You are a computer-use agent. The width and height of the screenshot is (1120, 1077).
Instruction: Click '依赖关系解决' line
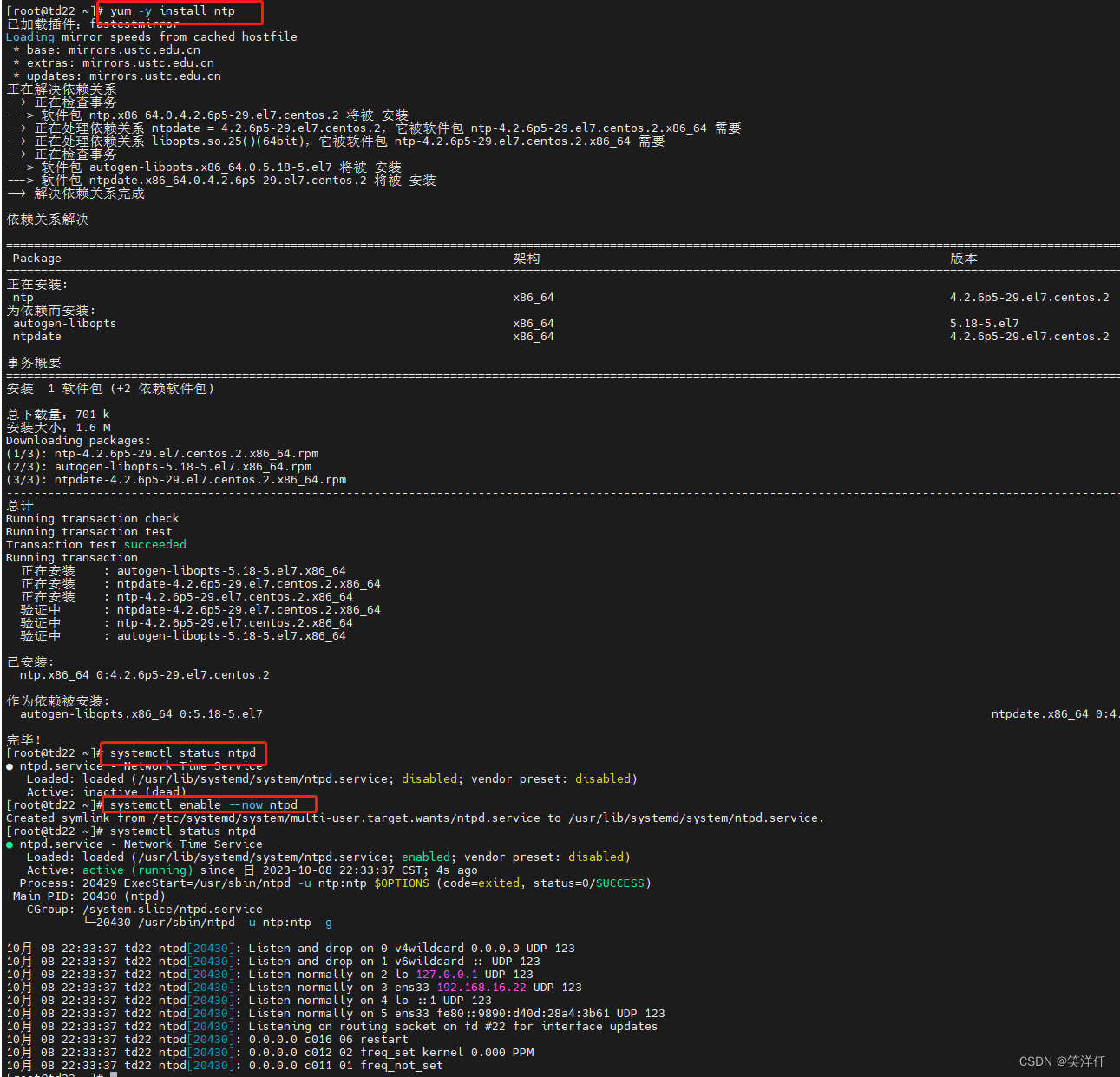(x=48, y=220)
